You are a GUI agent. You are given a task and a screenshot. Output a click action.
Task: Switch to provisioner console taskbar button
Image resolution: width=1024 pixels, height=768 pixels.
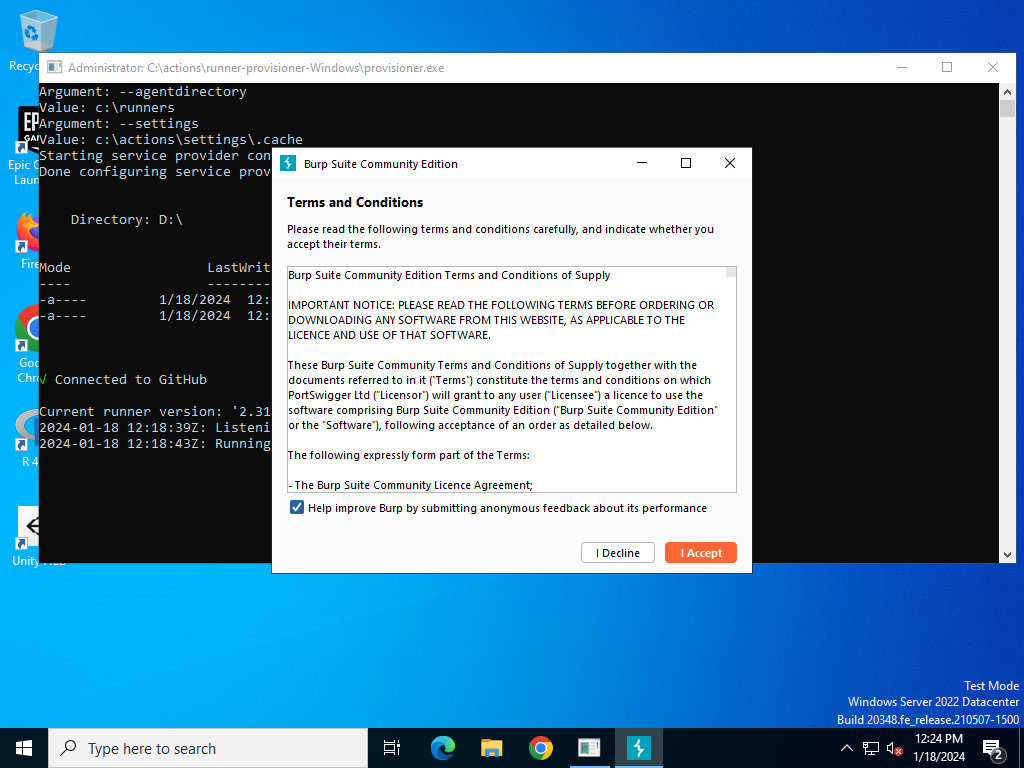[x=589, y=748]
